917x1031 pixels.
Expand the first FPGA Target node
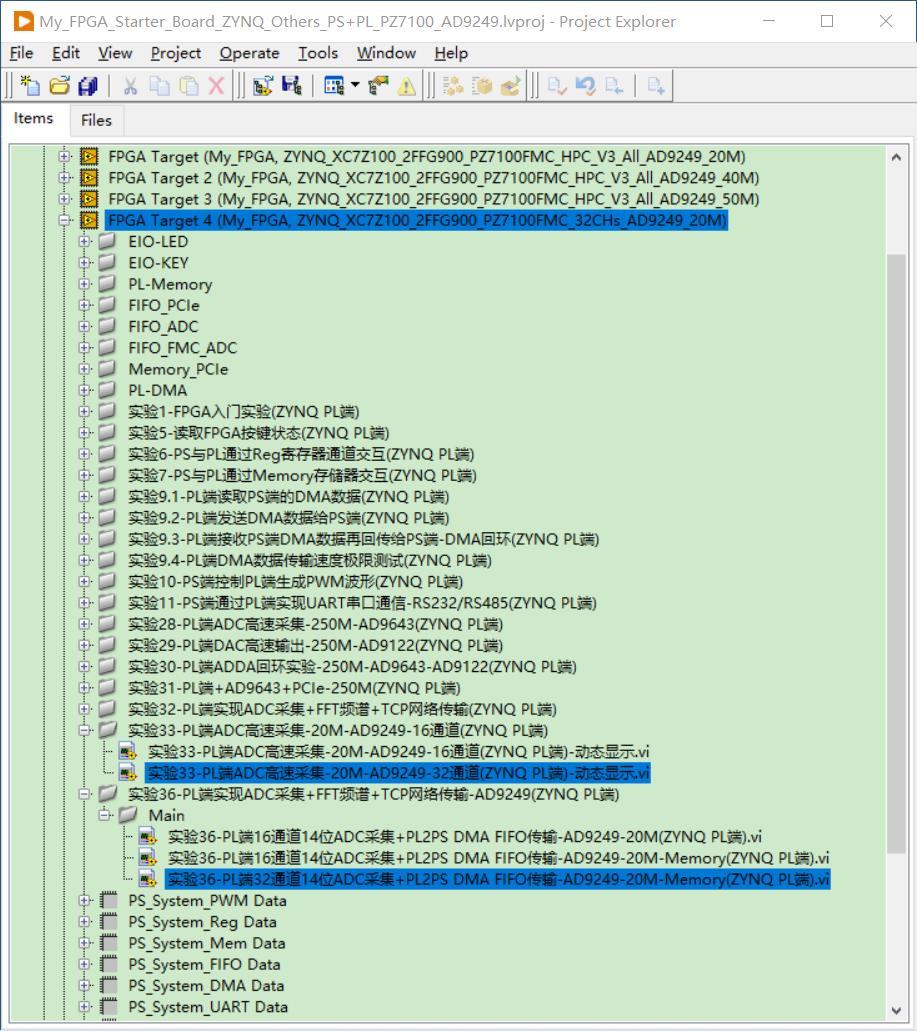64,156
